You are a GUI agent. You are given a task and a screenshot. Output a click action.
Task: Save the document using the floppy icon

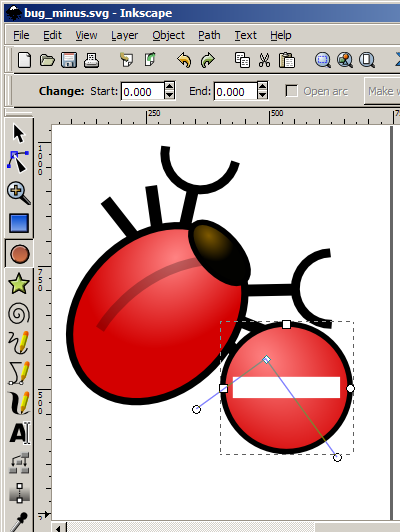pyautogui.click(x=69, y=60)
